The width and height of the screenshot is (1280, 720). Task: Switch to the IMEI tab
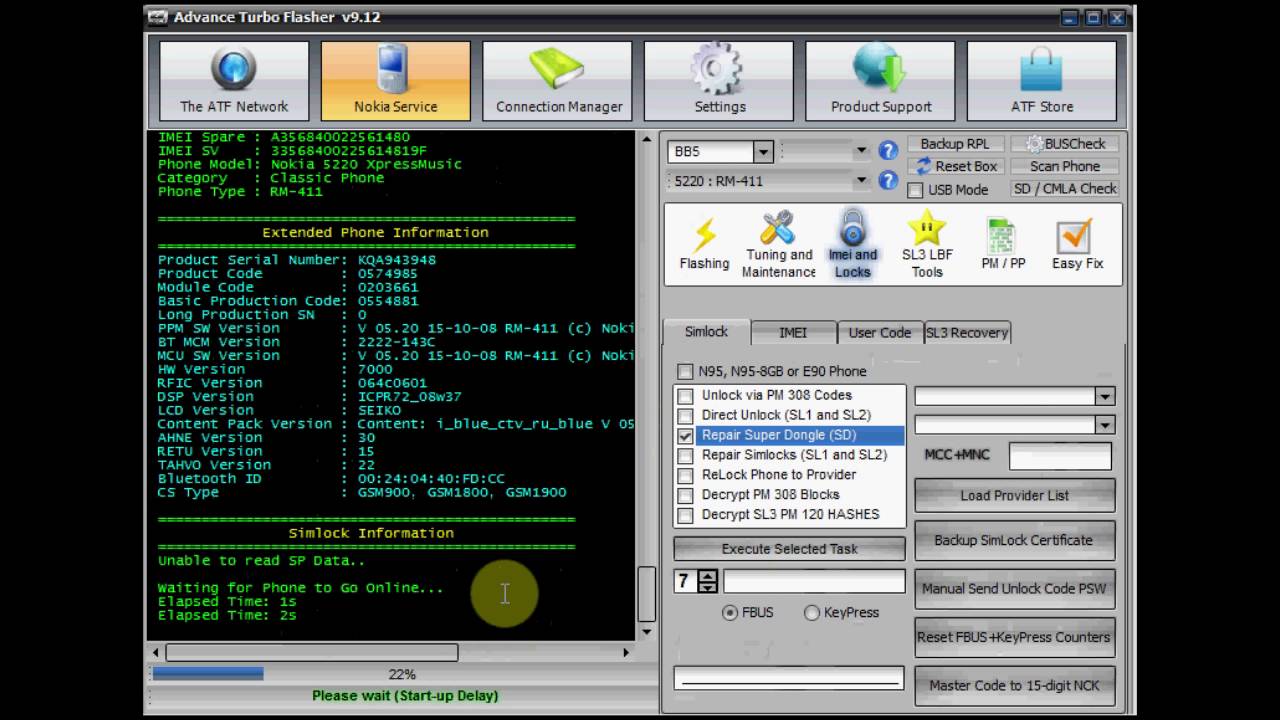click(793, 333)
